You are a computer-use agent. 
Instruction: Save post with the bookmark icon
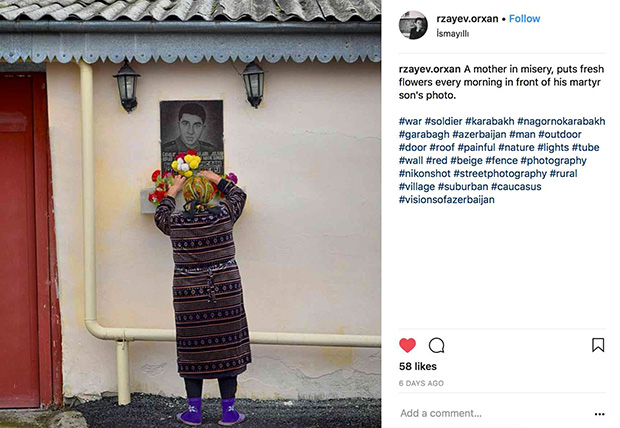[x=598, y=345]
